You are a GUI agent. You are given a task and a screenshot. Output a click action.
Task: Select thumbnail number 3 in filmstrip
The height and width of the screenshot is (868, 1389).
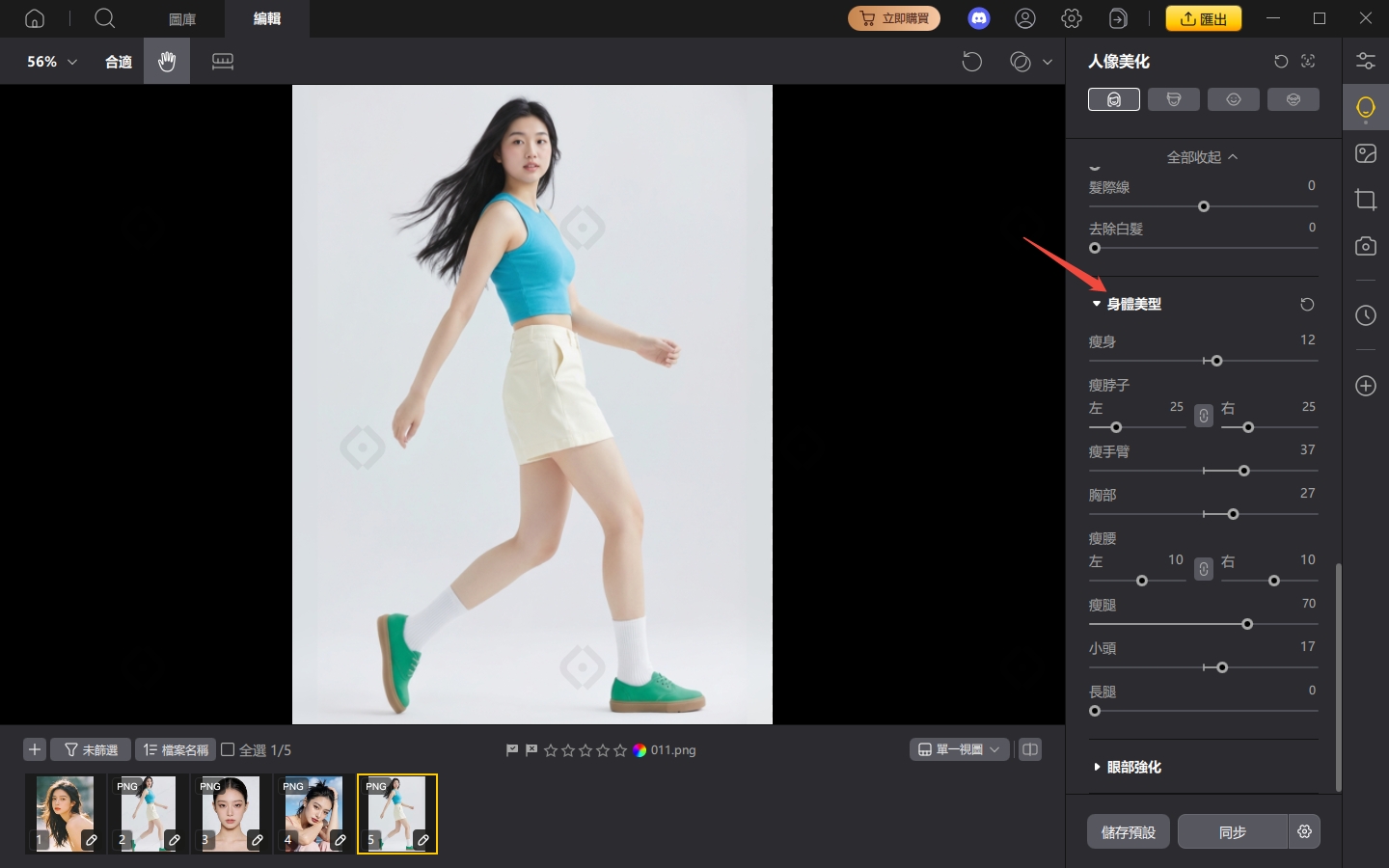231,813
